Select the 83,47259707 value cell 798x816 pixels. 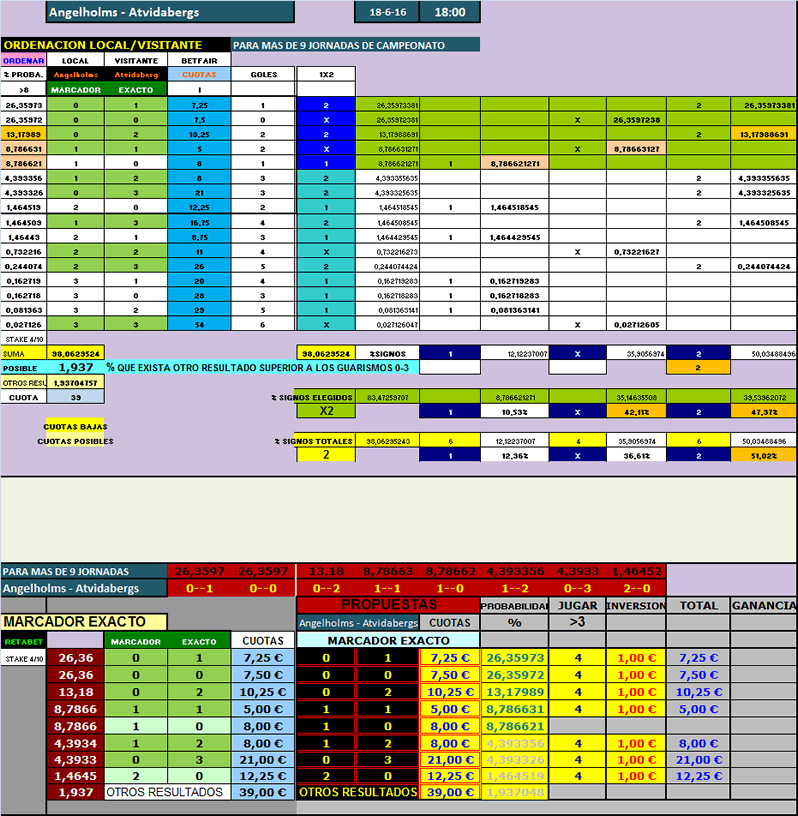387,397
